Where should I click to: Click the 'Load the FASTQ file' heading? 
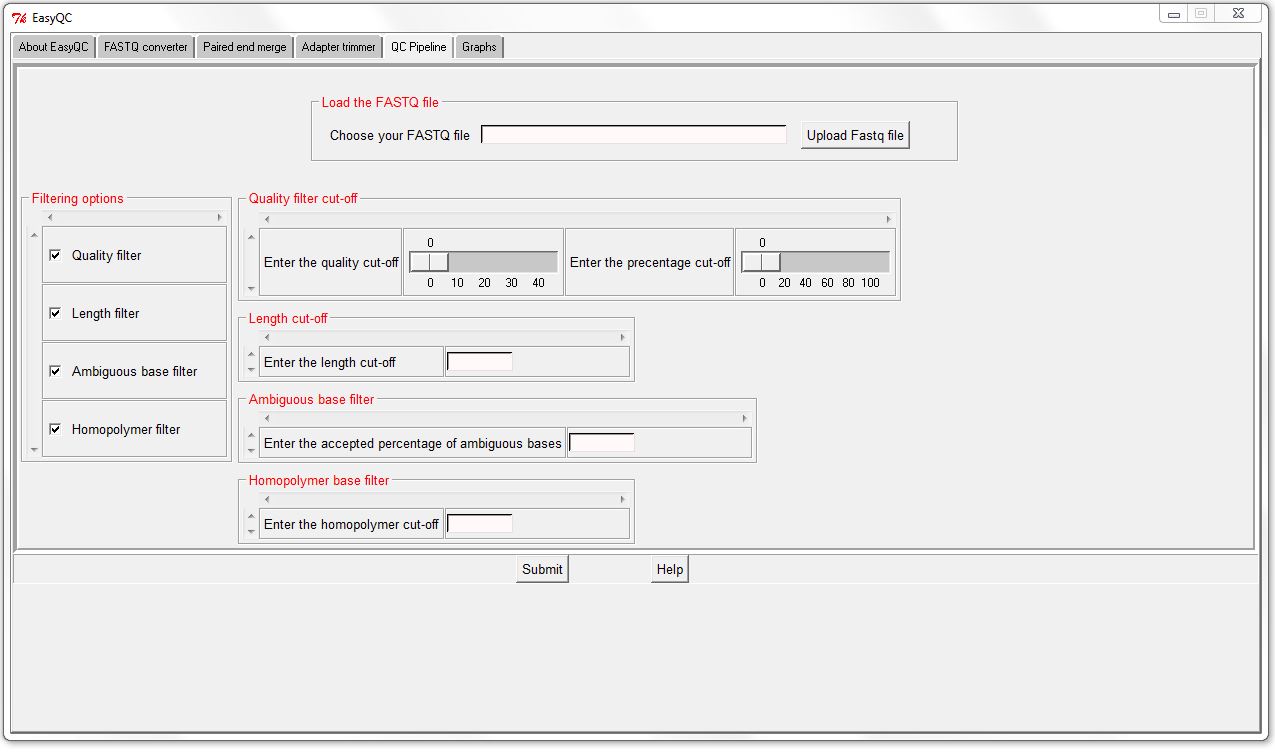click(380, 102)
